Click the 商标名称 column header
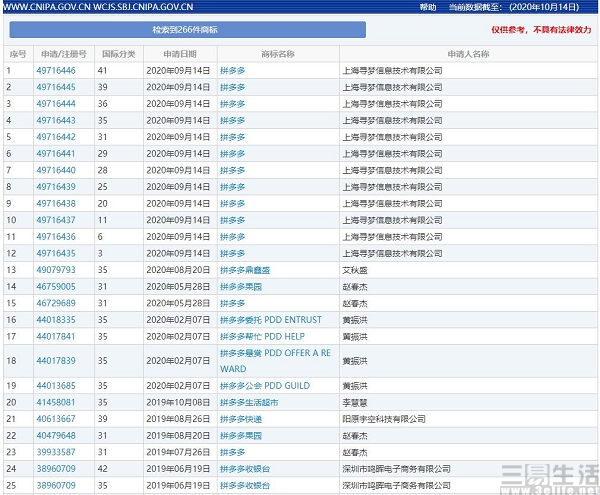The width and height of the screenshot is (600, 495). tap(278, 54)
